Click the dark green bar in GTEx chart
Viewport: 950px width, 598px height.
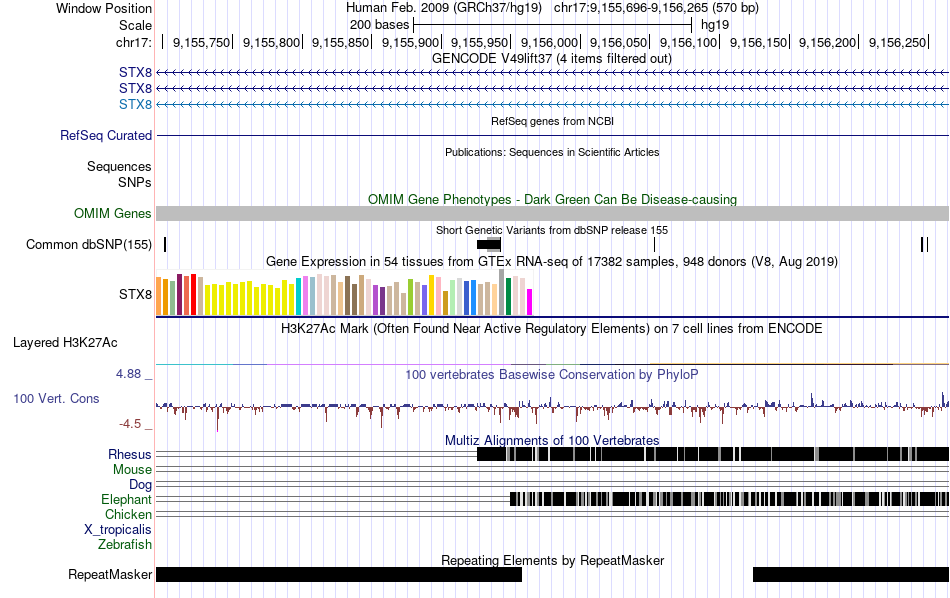(508, 296)
